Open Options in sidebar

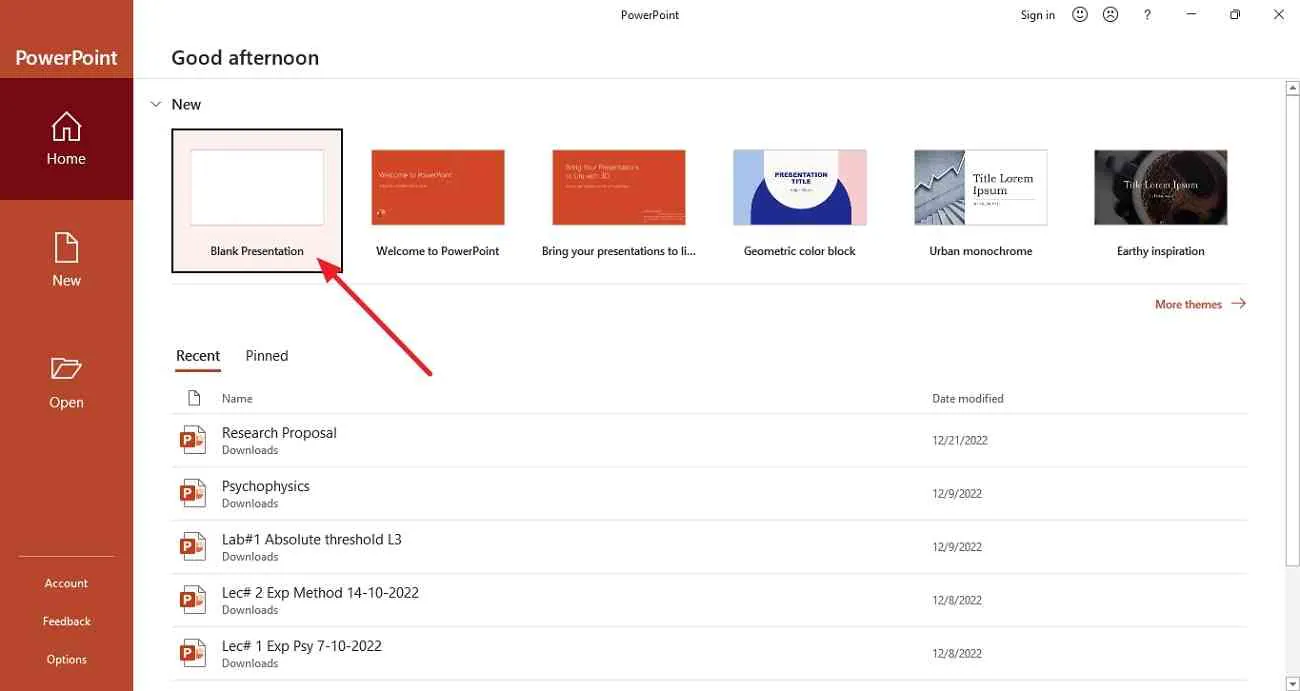tap(66, 659)
